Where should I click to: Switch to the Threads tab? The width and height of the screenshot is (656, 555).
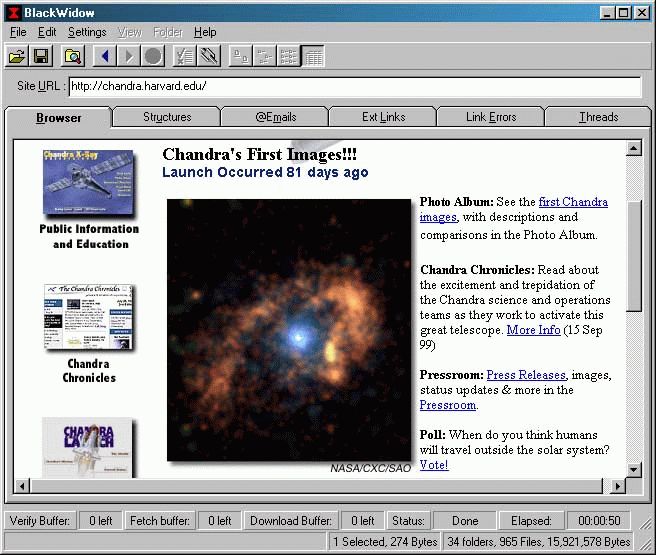[x=598, y=117]
